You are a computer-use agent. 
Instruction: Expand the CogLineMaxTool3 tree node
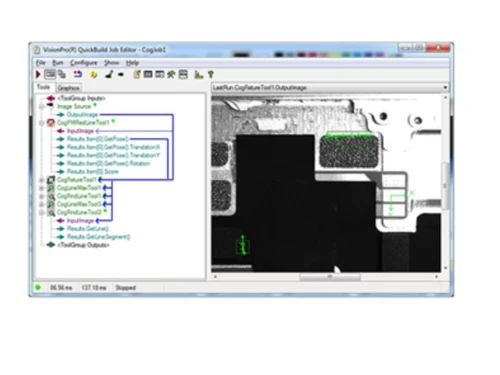tap(42, 204)
